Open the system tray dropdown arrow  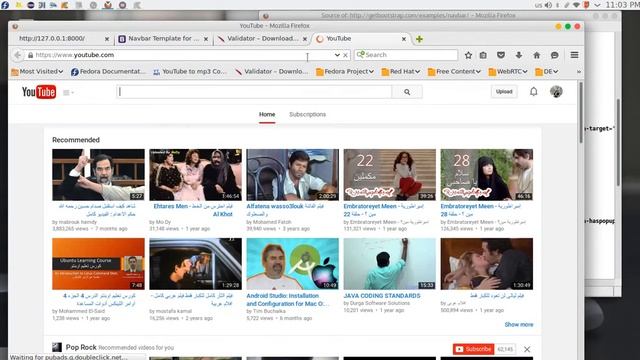tap(597, 5)
